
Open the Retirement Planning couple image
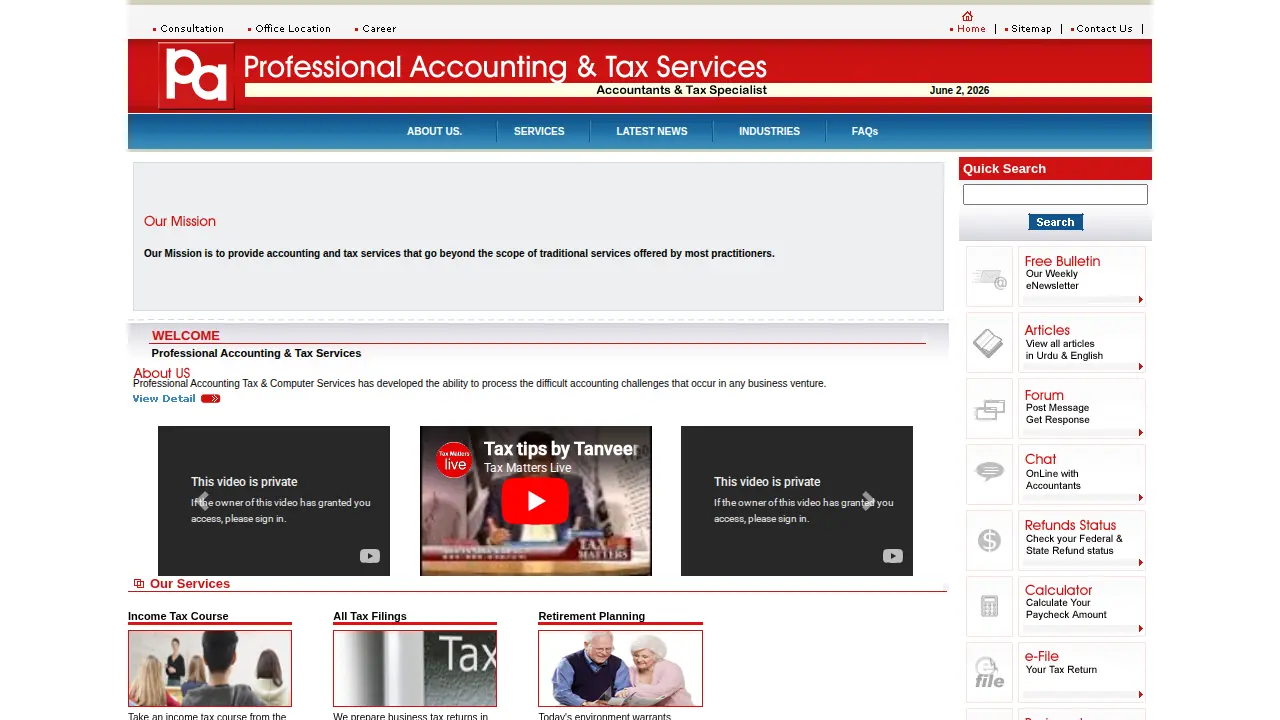(620, 668)
